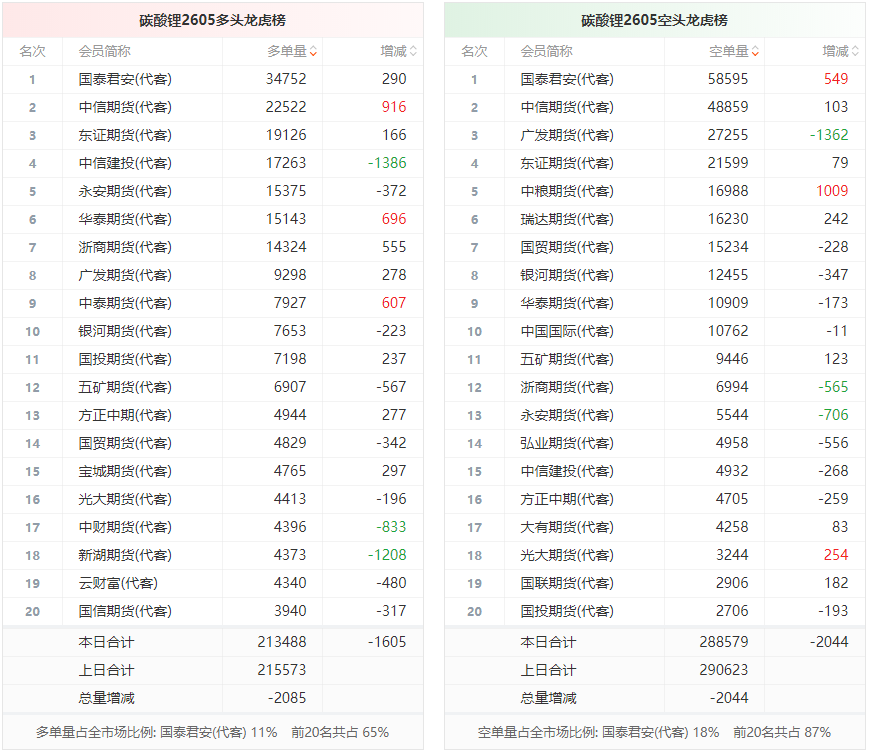The image size is (872, 753).
Task: Click long total change -2085
Action: [x=287, y=698]
